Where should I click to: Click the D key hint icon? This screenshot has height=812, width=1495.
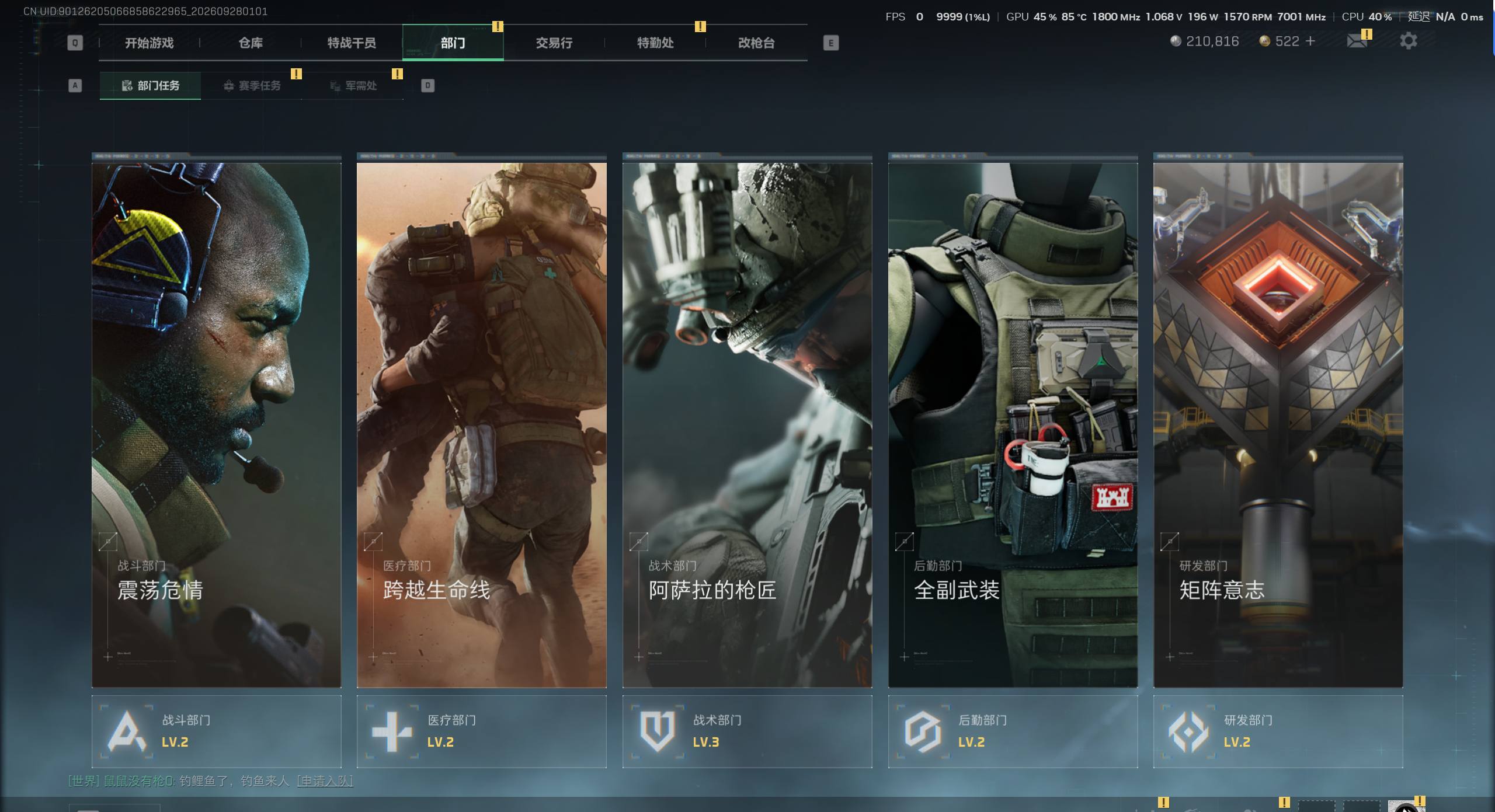point(427,86)
